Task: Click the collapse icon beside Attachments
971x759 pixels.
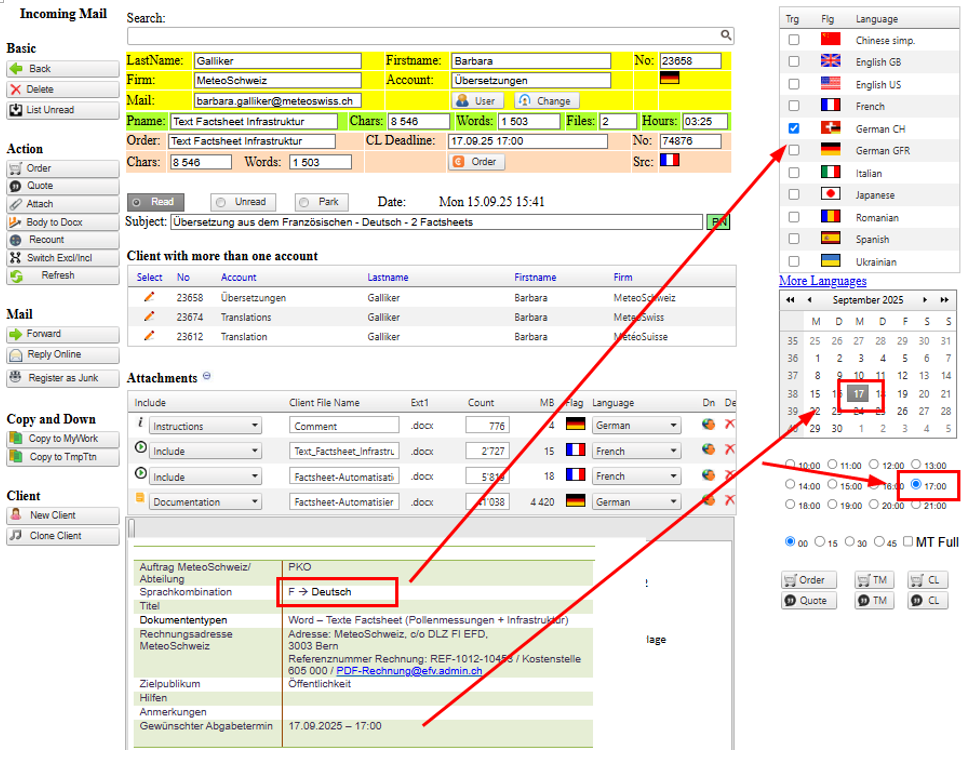Action: tap(207, 377)
